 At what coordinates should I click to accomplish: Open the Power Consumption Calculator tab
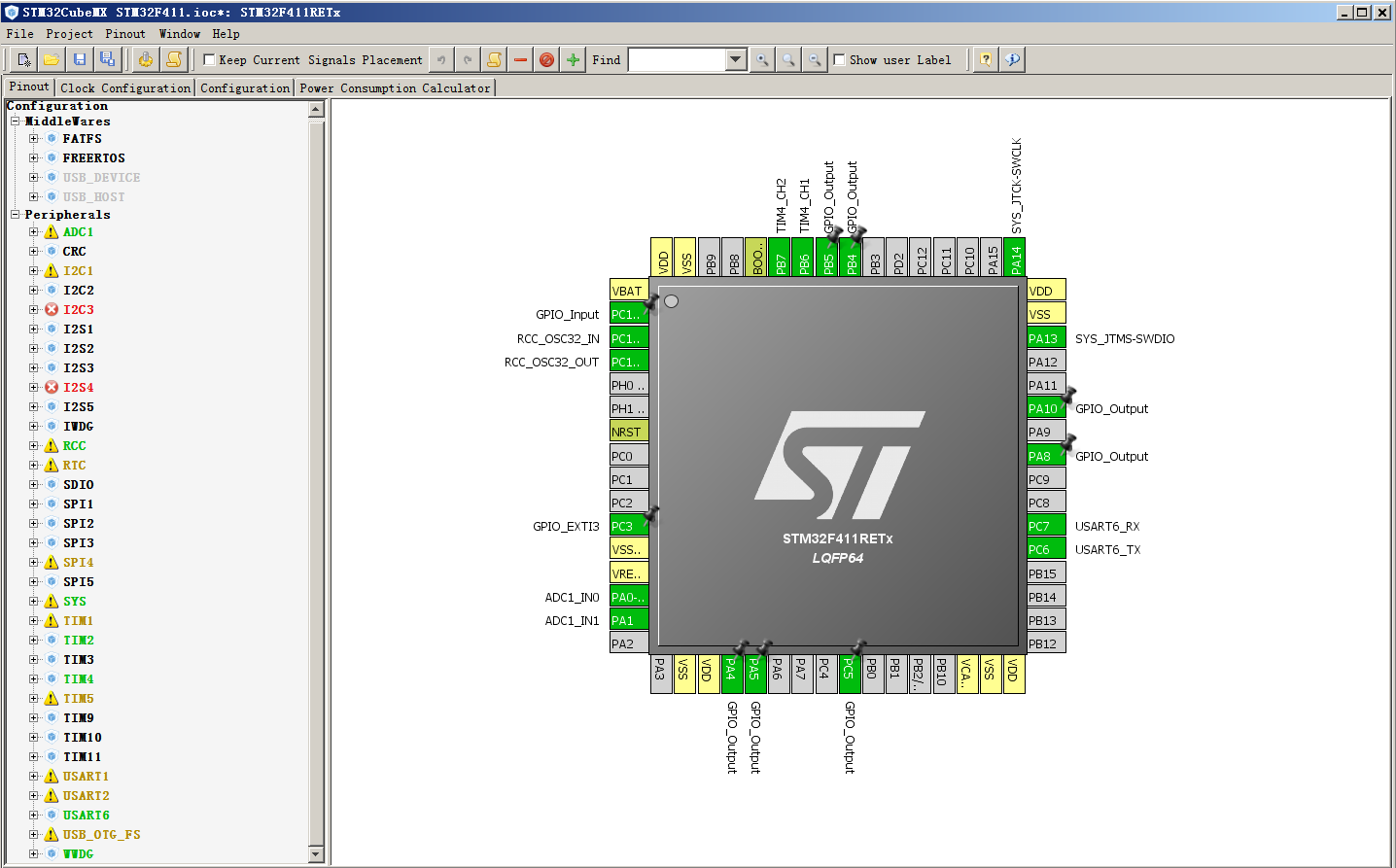[395, 87]
